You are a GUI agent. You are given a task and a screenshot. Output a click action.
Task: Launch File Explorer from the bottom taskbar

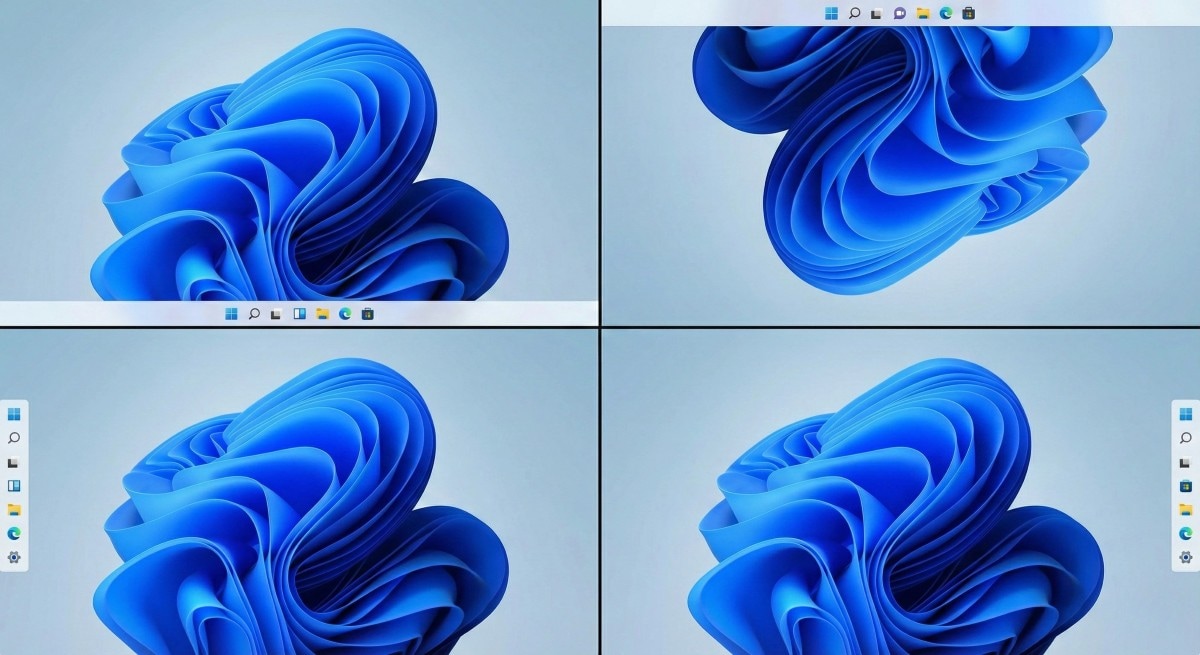tap(322, 314)
